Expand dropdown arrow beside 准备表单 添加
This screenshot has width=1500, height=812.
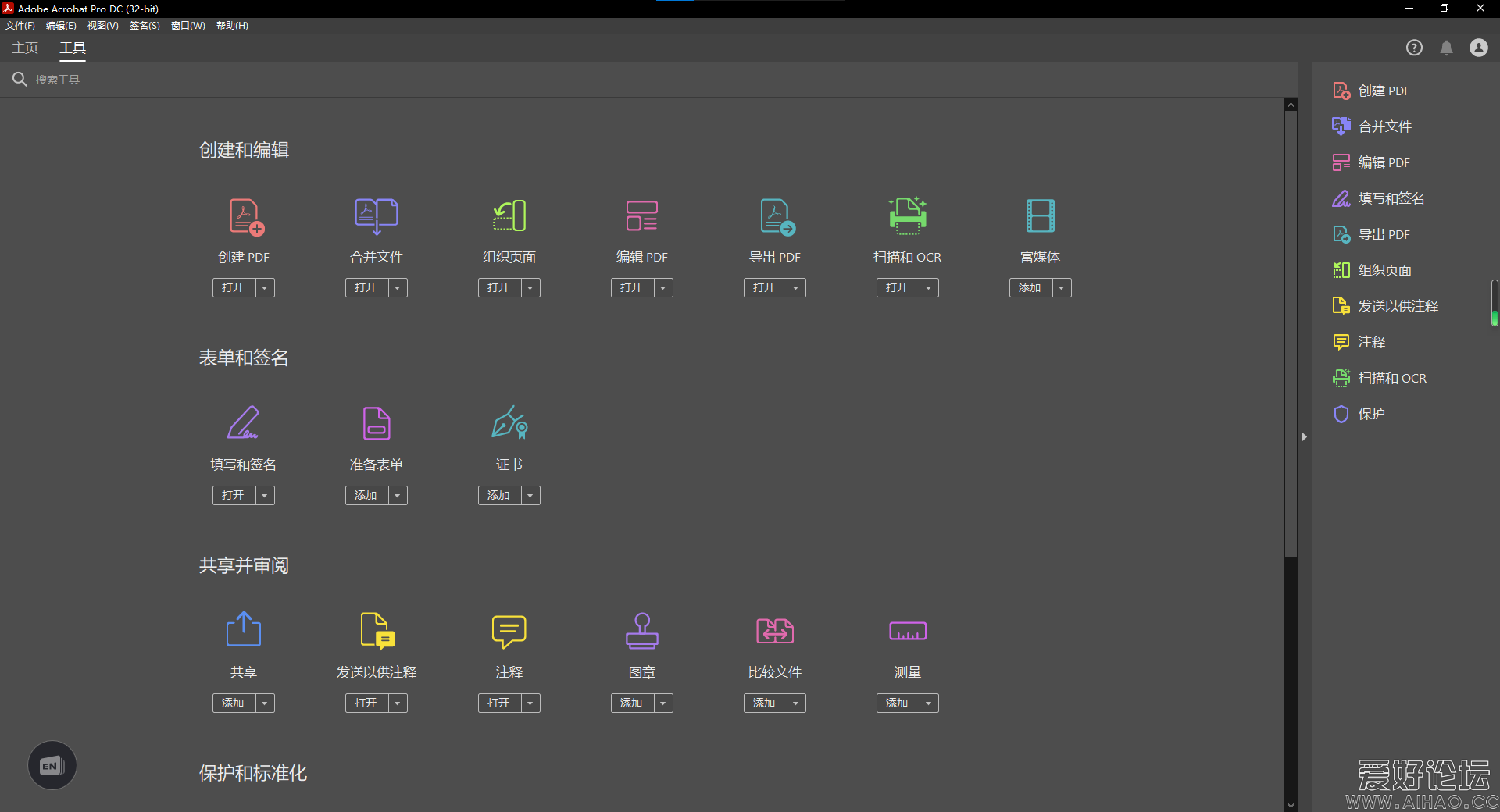(398, 496)
